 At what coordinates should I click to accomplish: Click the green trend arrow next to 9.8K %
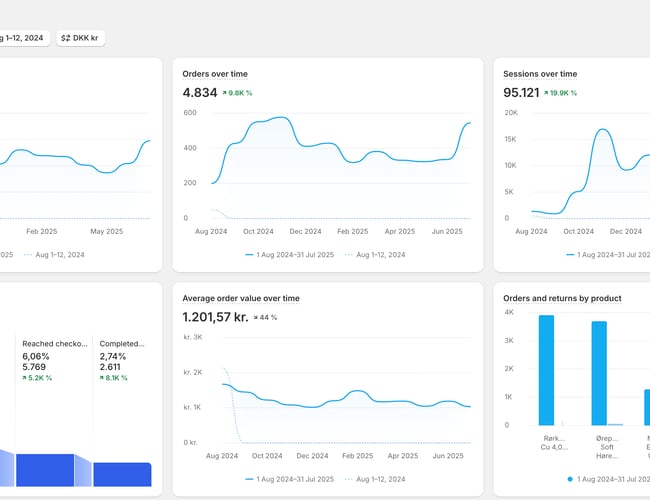click(x=223, y=93)
